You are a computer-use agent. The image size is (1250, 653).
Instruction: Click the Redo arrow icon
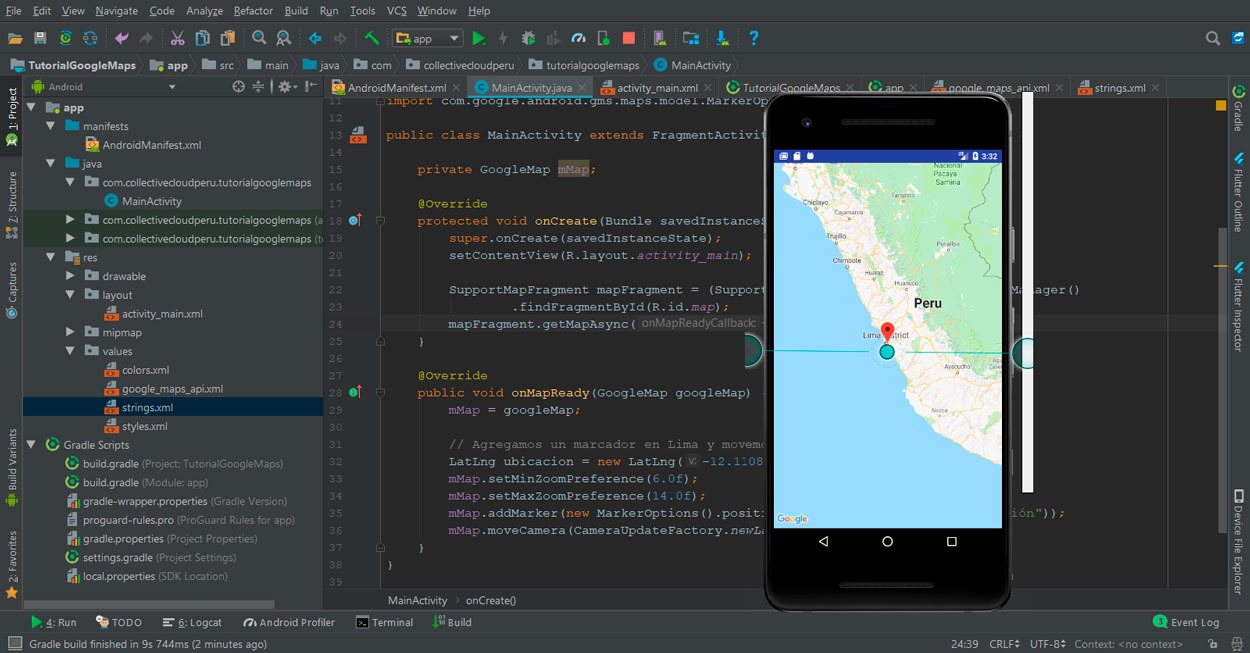coord(146,38)
